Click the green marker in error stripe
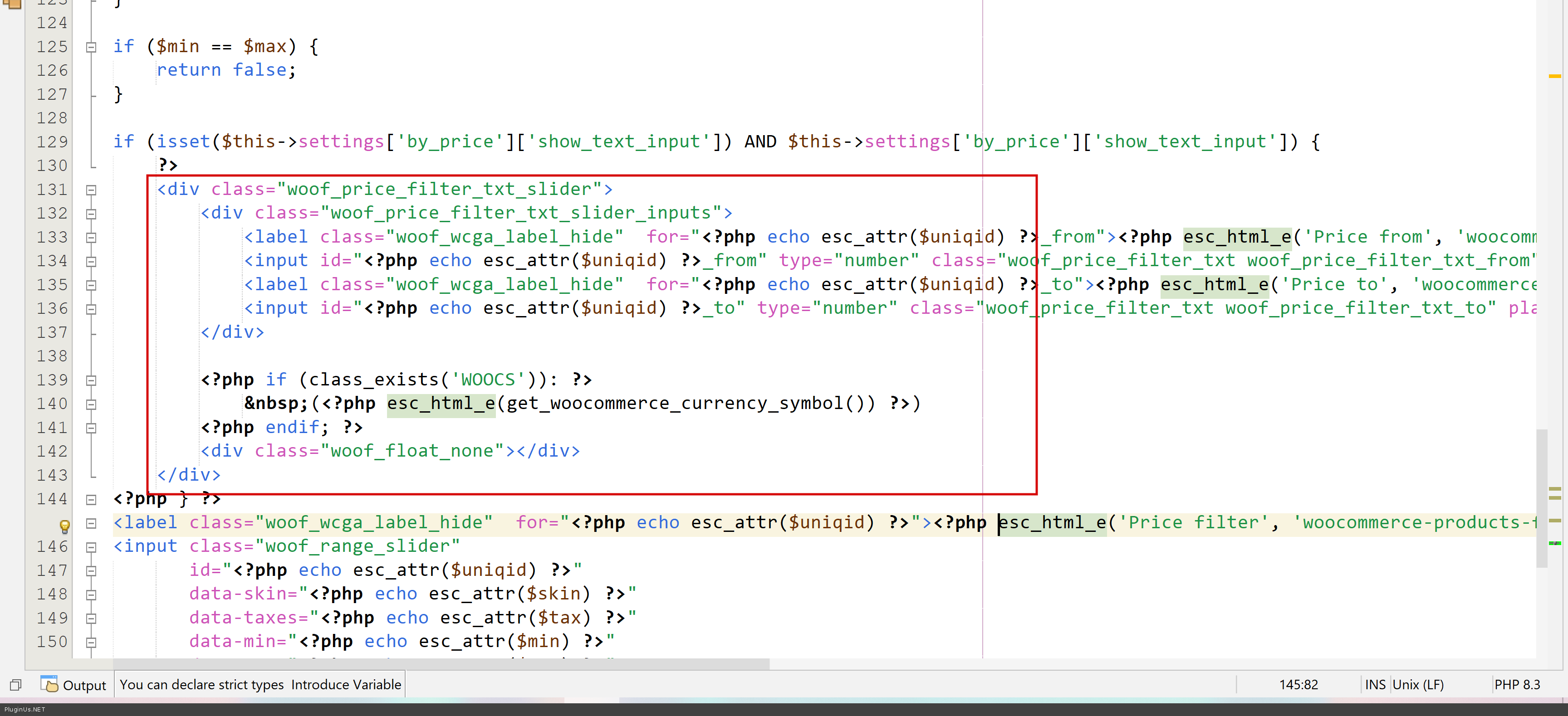The width and height of the screenshot is (1568, 716). pos(1554,543)
